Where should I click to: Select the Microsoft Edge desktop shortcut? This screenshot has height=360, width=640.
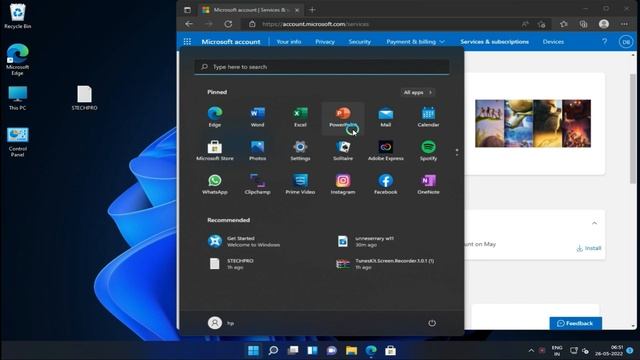pyautogui.click(x=18, y=60)
